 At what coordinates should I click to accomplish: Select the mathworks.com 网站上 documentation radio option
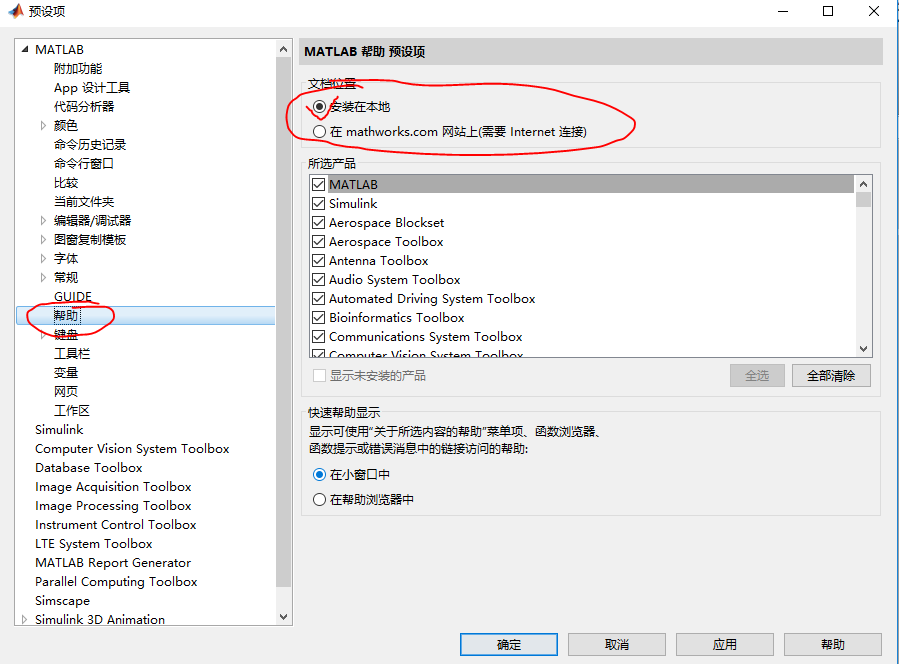(x=319, y=132)
